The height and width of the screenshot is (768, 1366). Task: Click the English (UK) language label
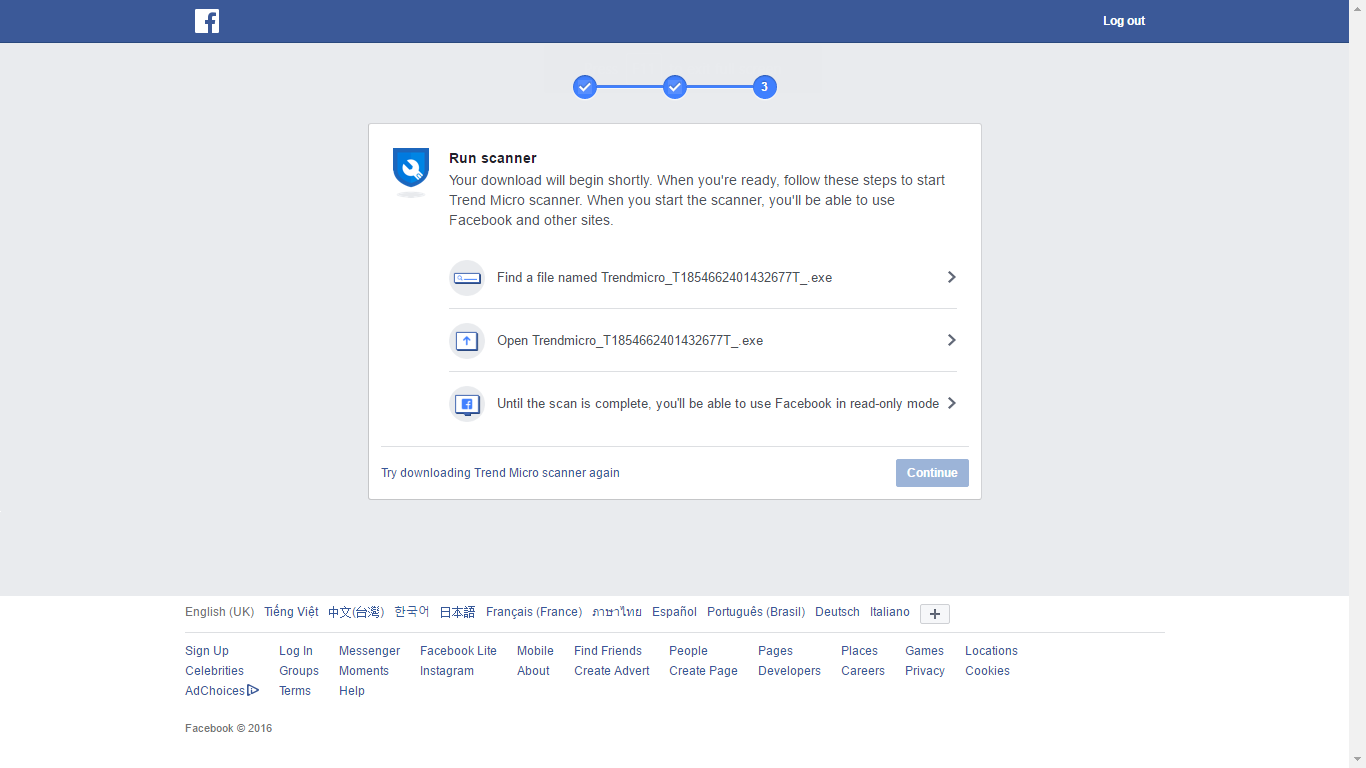(220, 612)
